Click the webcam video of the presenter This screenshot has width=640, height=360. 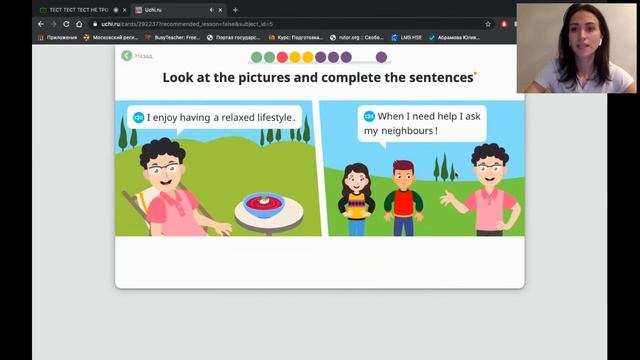tap(576, 48)
